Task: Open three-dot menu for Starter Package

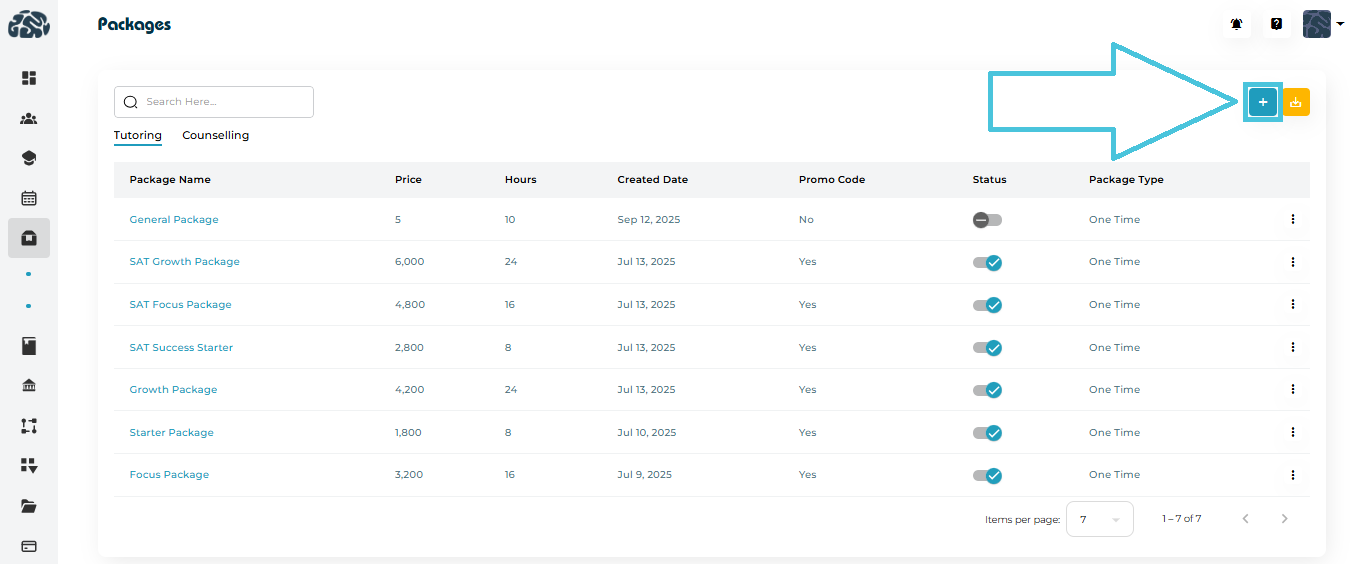Action: 1292,433
